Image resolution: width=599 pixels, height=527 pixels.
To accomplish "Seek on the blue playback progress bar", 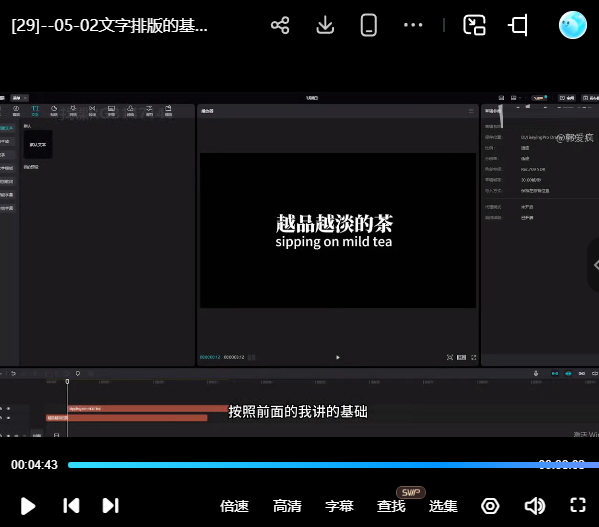I will tap(333, 465).
